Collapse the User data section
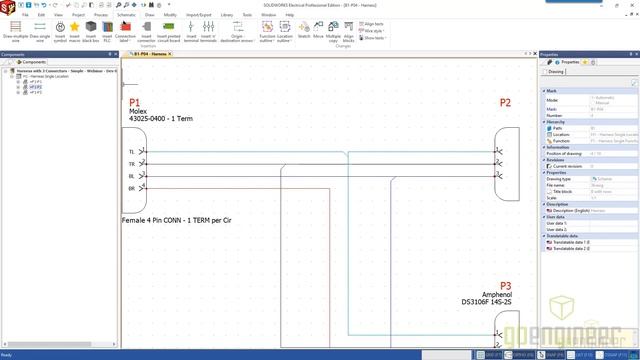Screen dimensions: 640x360 pos(544,217)
